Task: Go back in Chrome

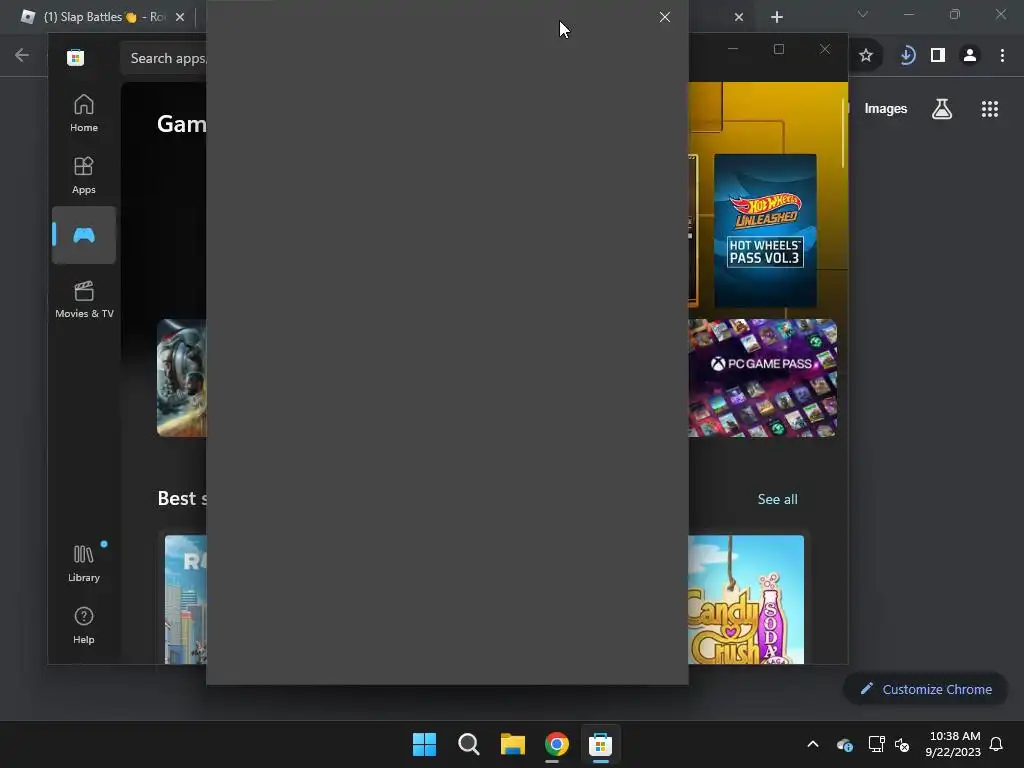Action: point(22,56)
